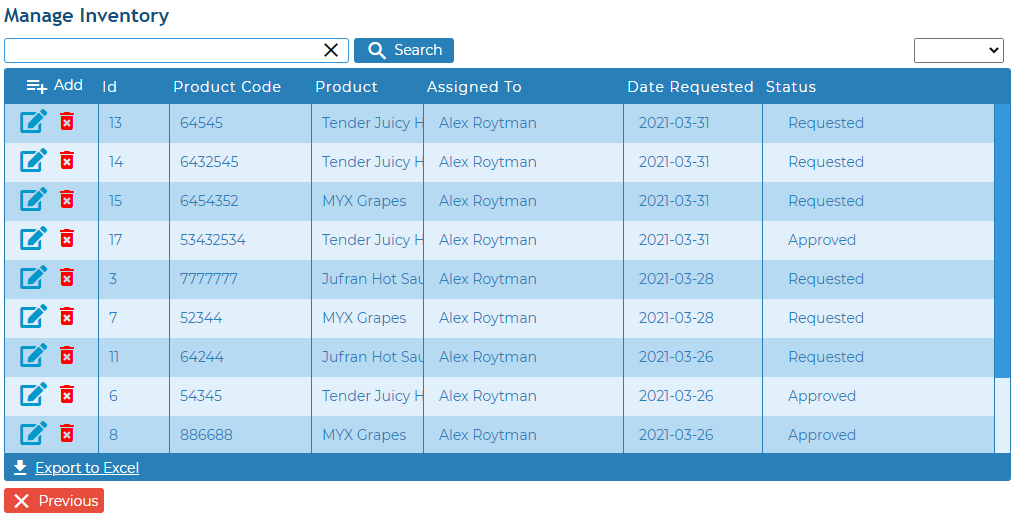Click product code 54345
Screen dimensions: 1016x517
click(x=201, y=395)
